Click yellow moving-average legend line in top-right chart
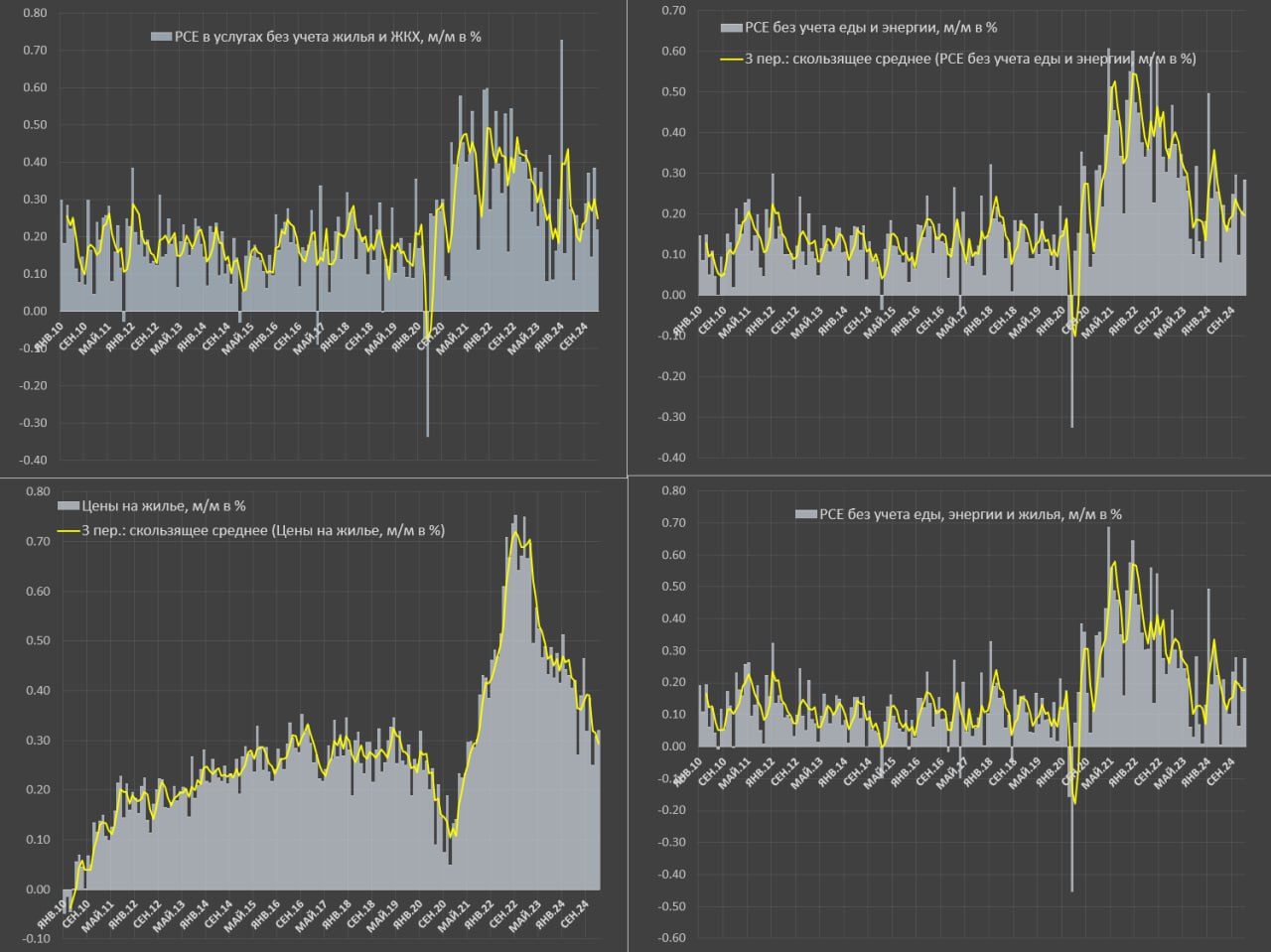1271x952 pixels. click(x=731, y=59)
